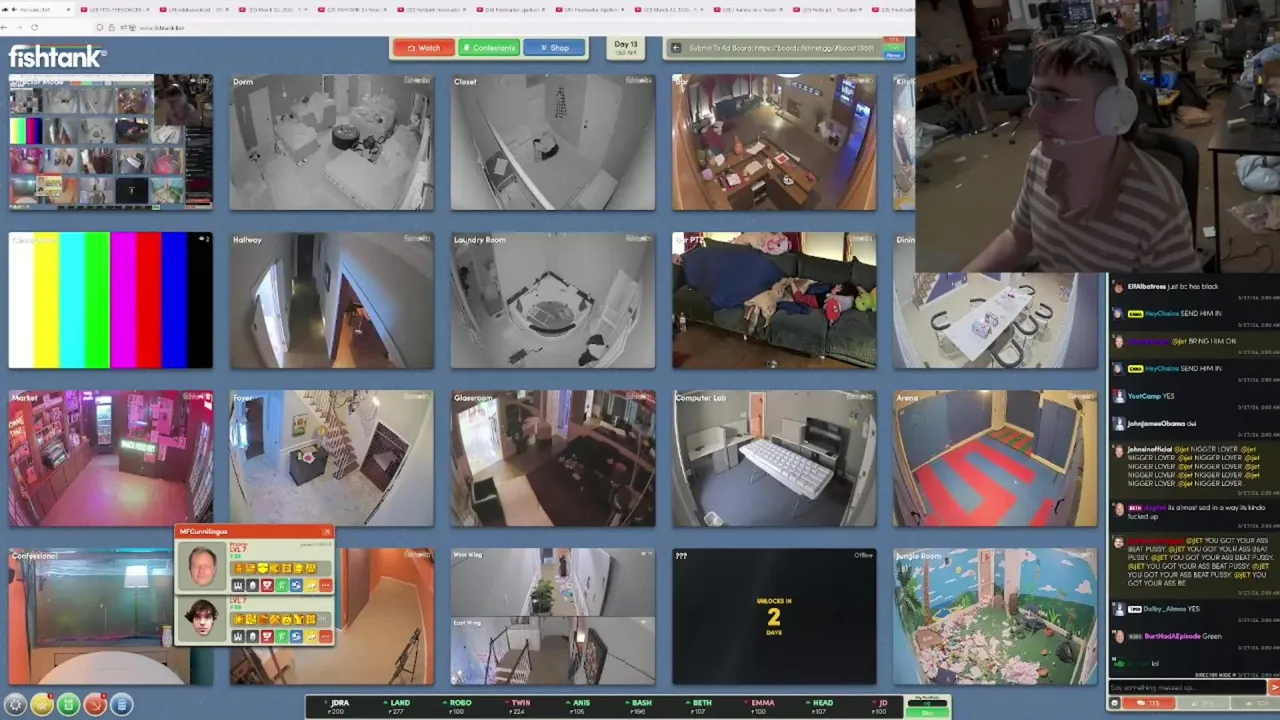
Task: Click the red anchor round icon
Action: coord(95,705)
